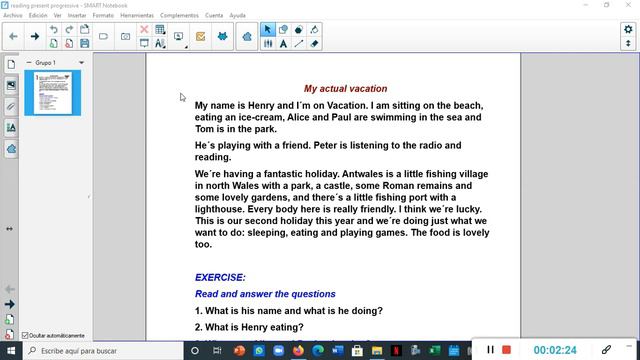Choose the Line tool
Viewport: 640px width, 360px height.
click(x=299, y=43)
